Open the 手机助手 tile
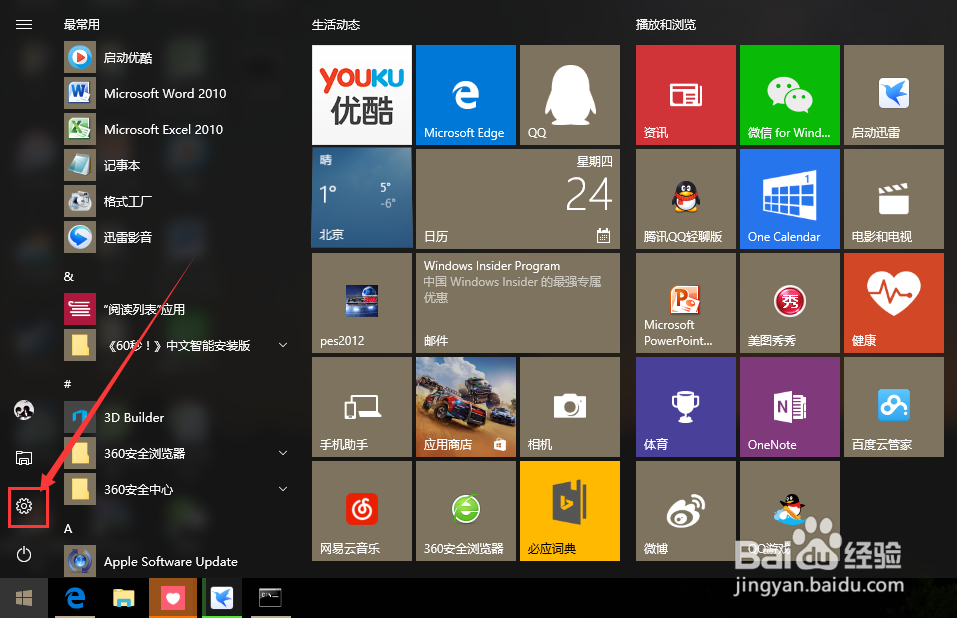957x618 pixels. (x=362, y=407)
